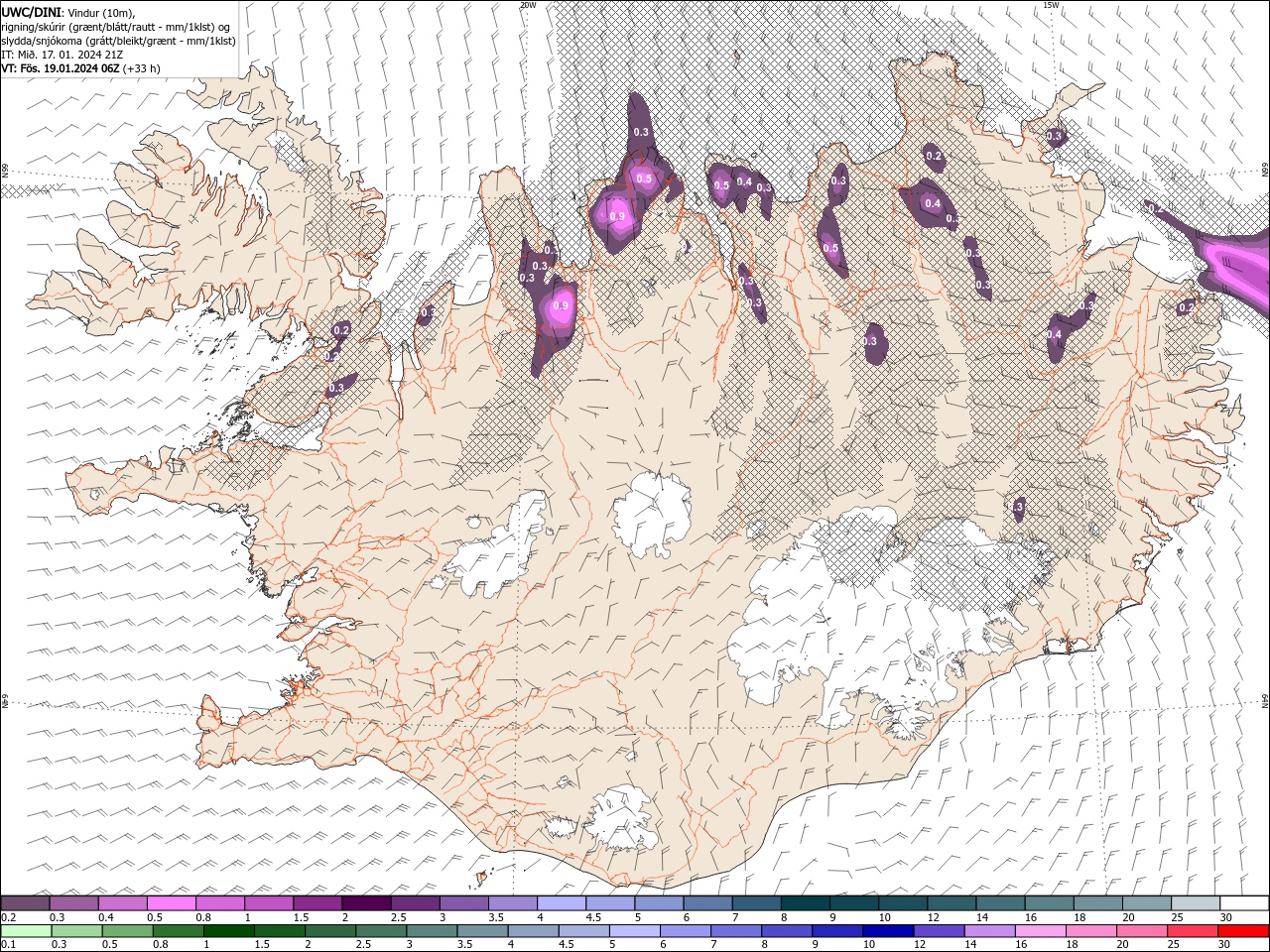1270x952 pixels.
Task: Pick the darkest green bottom-row swatch between 1 and 1.5
Action: tap(229, 931)
